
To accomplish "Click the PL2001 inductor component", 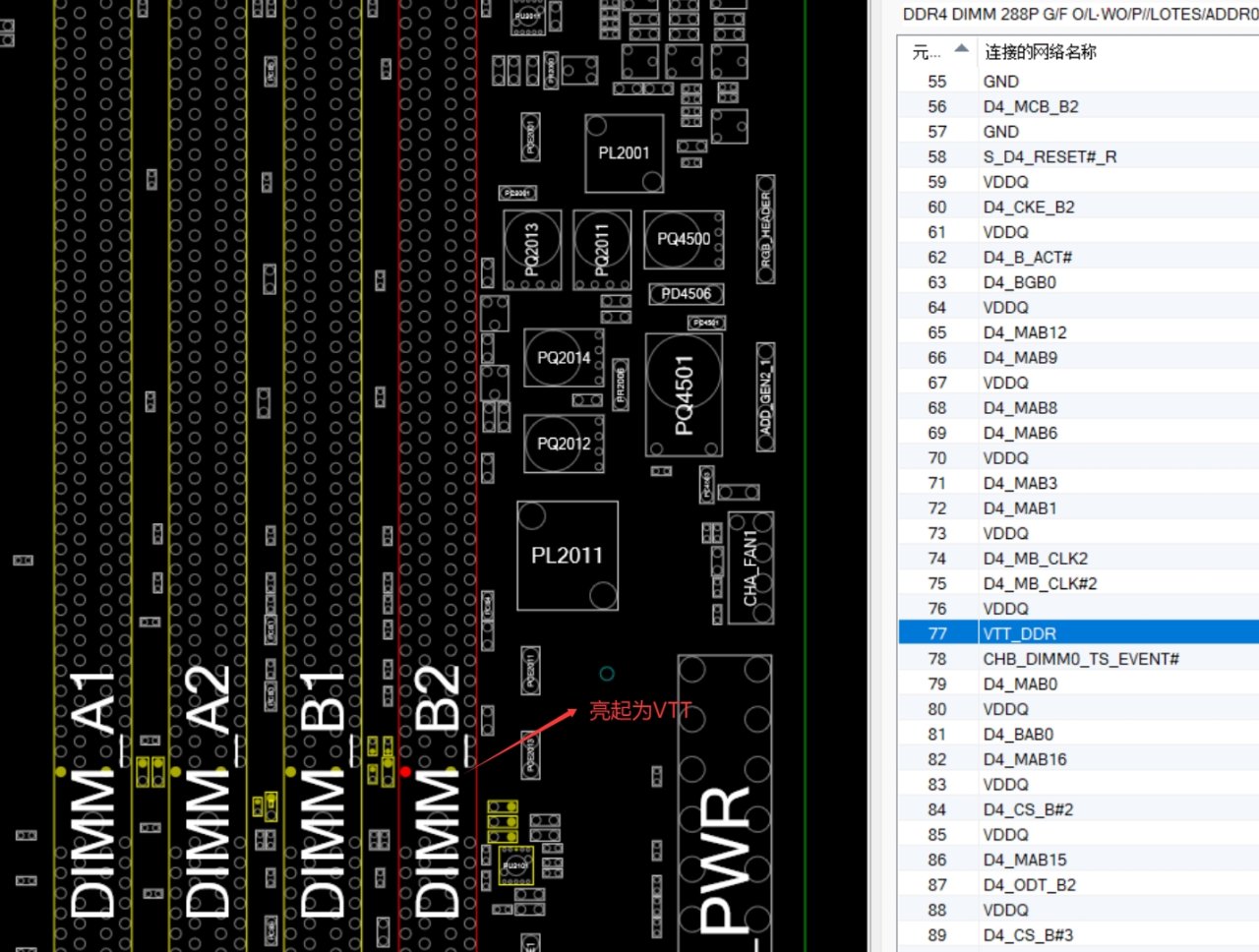I will 624,153.
